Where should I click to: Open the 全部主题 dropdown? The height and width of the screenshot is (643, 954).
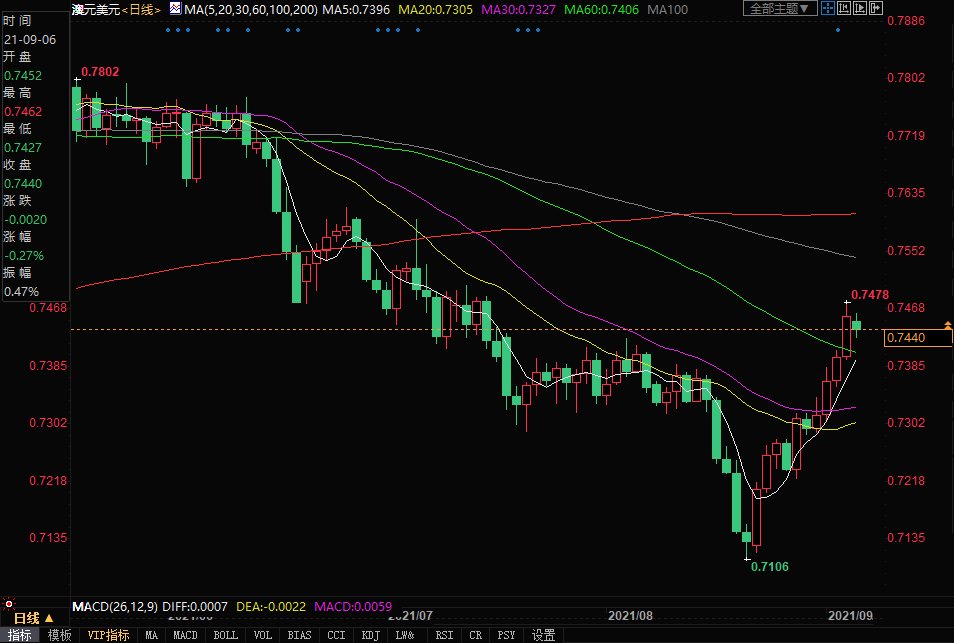(x=781, y=9)
